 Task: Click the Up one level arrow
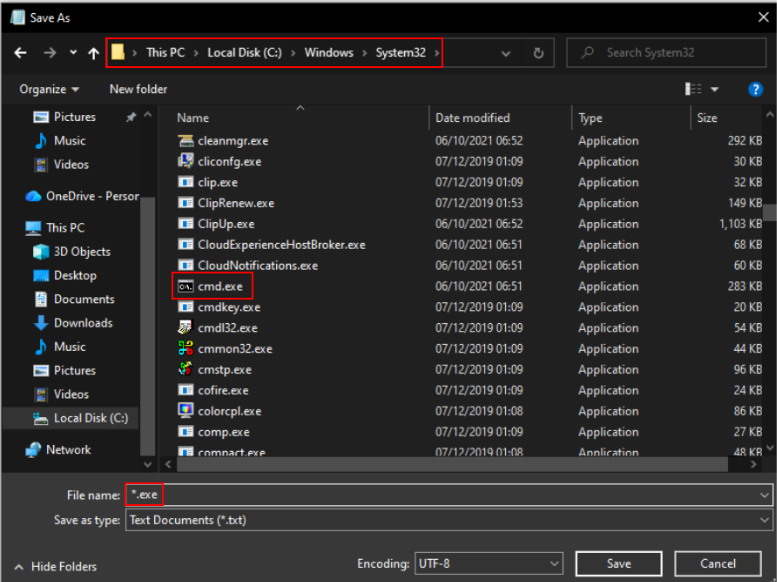click(x=93, y=53)
